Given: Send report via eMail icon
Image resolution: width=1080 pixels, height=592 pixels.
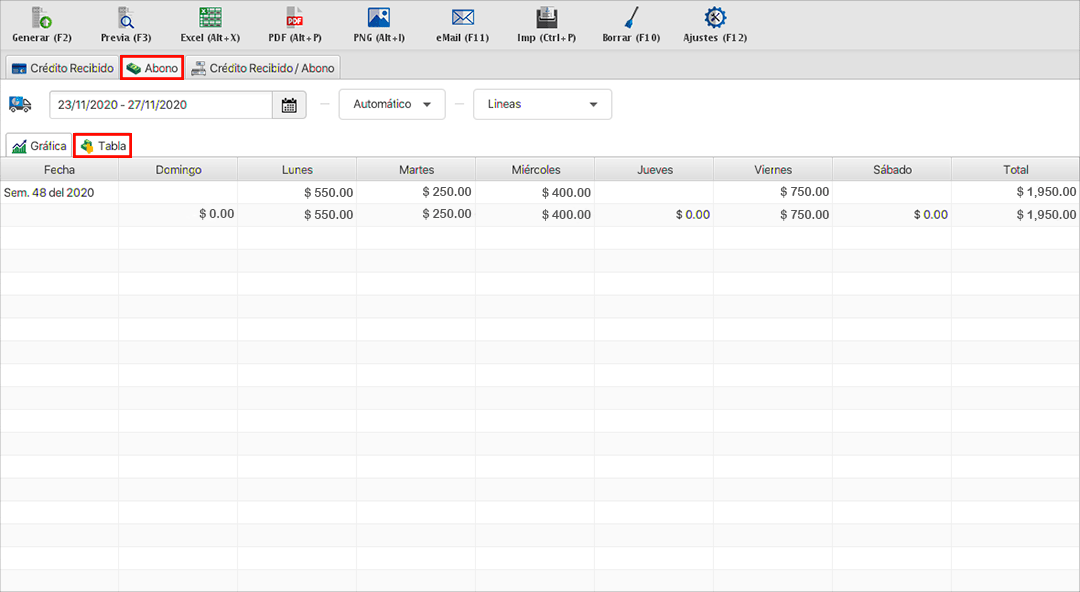Looking at the screenshot, I should click(462, 18).
